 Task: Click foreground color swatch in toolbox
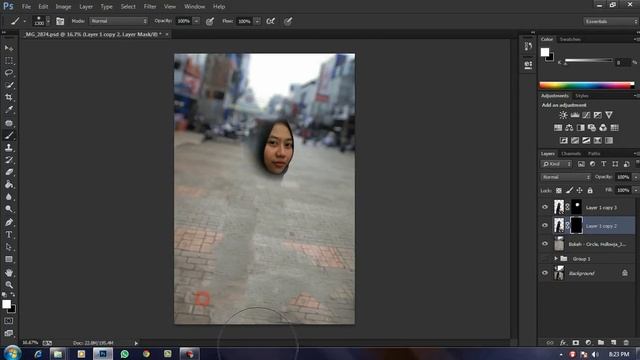pyautogui.click(x=6, y=304)
